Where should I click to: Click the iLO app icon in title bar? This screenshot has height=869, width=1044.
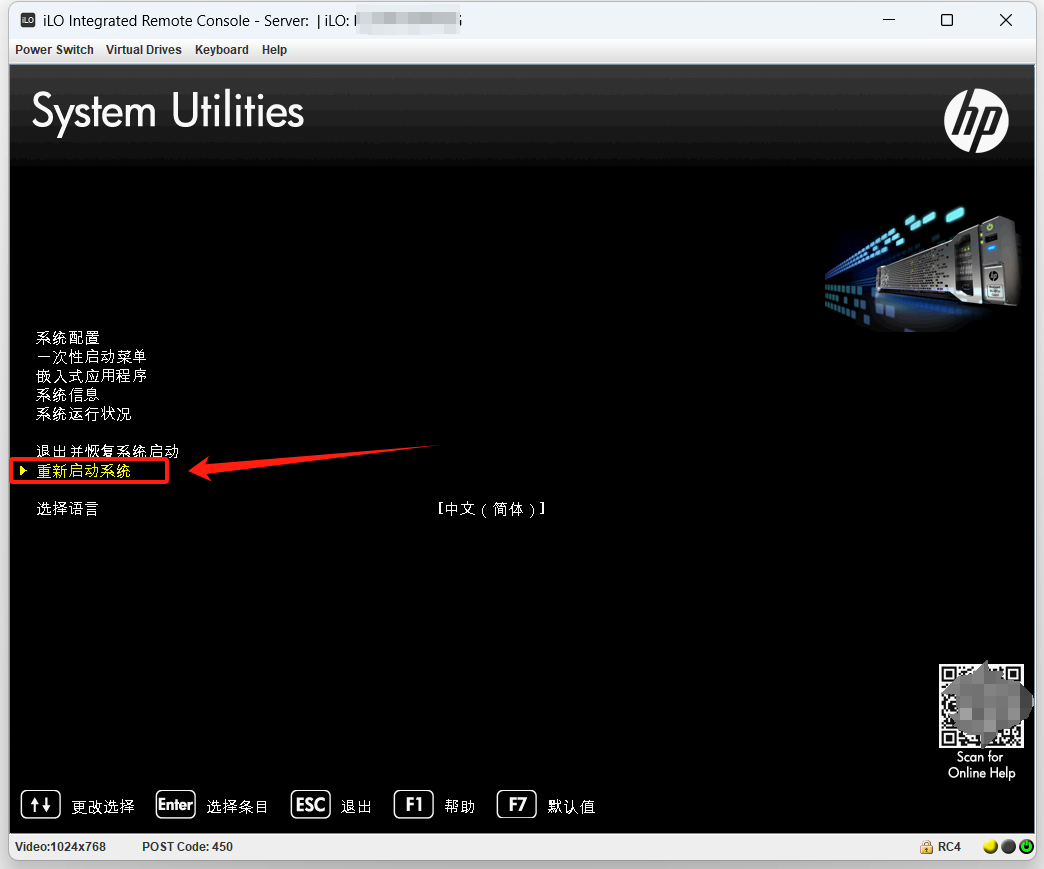28,20
